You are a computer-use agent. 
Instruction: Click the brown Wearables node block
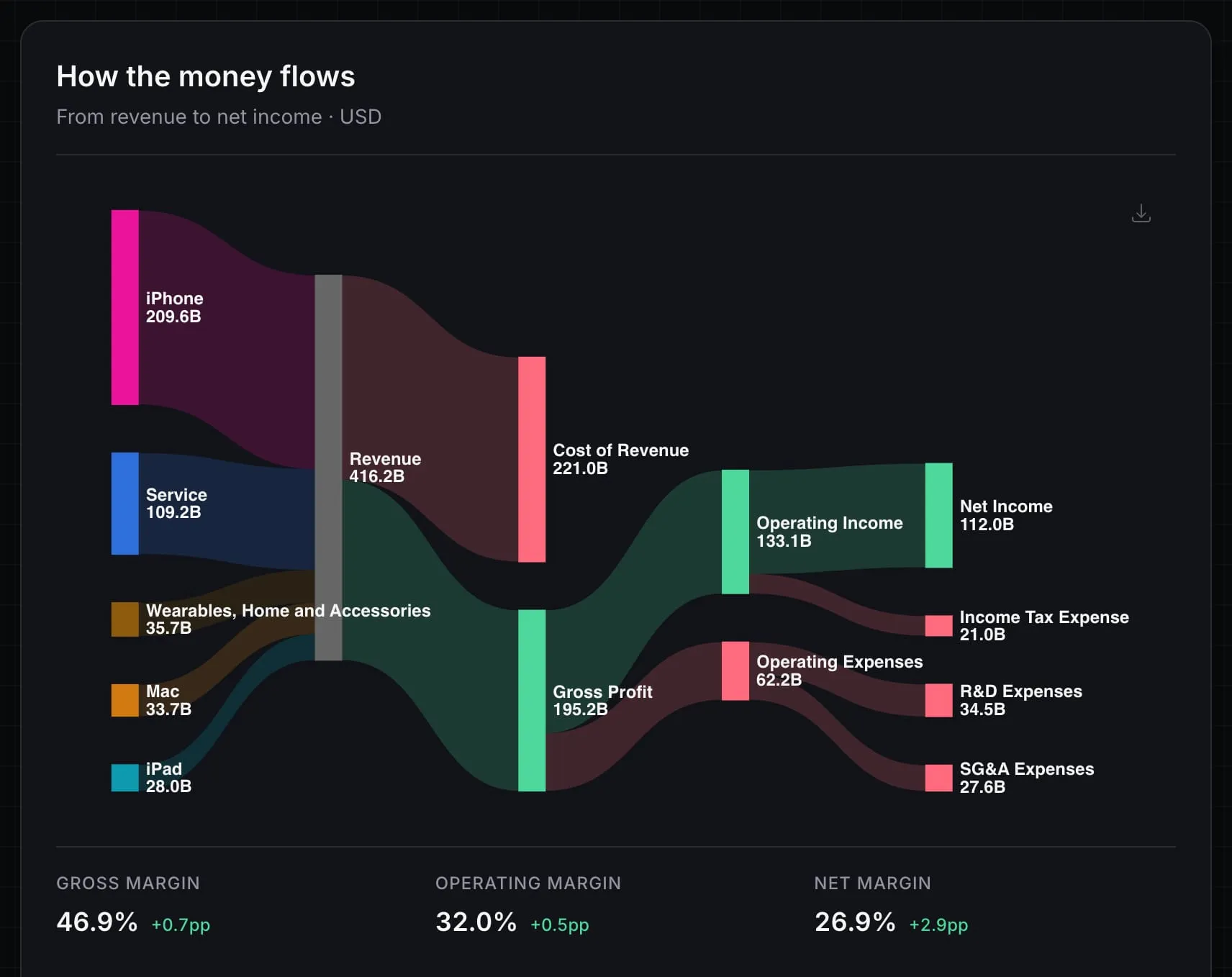click(124, 619)
